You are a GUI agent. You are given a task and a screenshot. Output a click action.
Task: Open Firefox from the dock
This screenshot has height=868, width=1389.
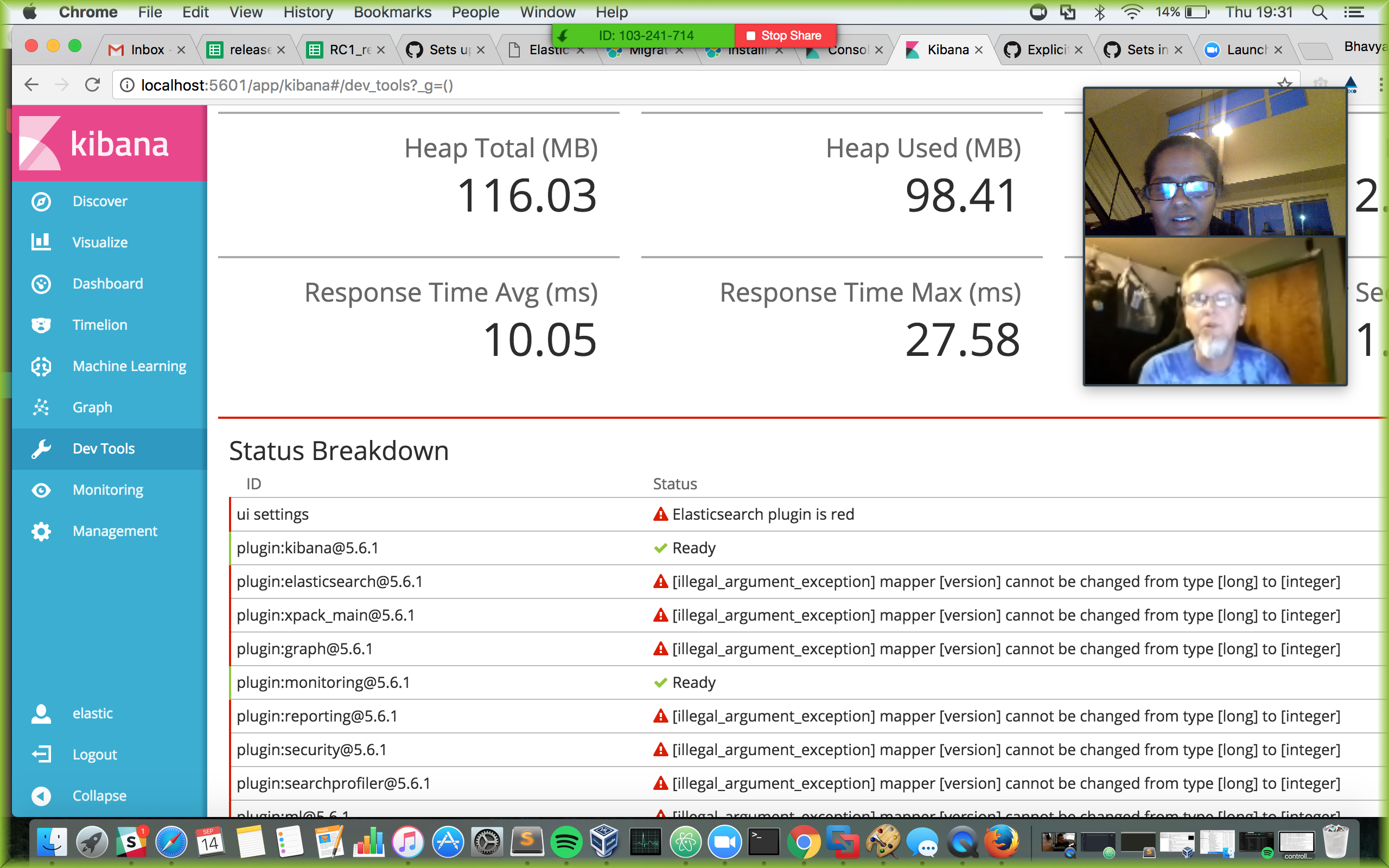click(1002, 843)
